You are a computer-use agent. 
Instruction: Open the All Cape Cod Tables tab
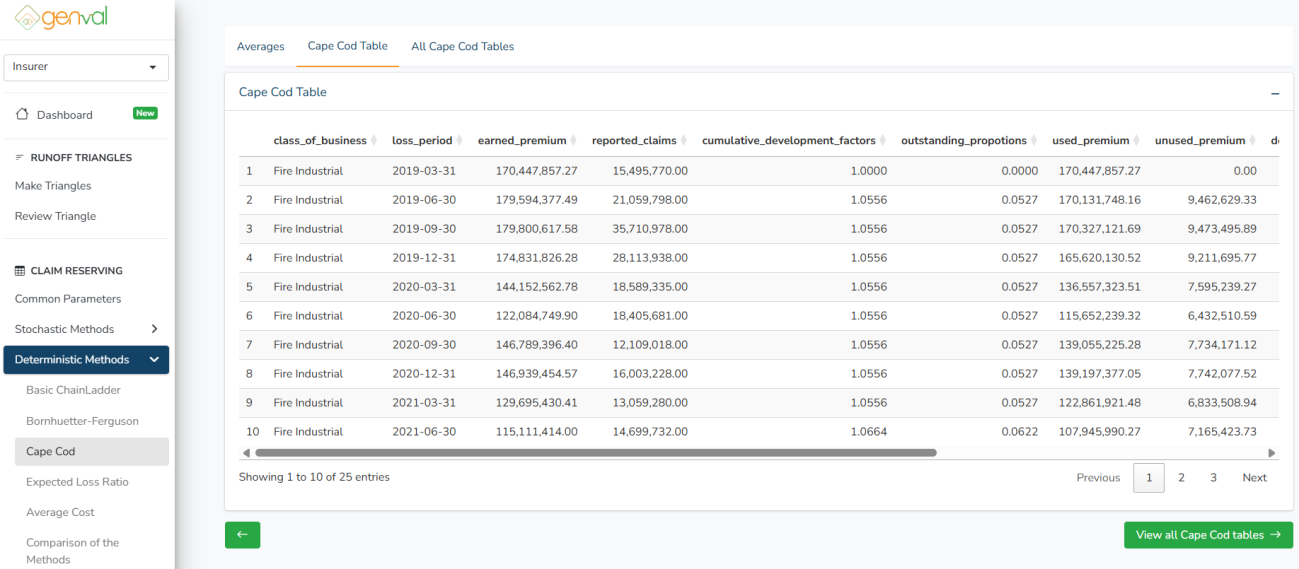[x=462, y=46]
